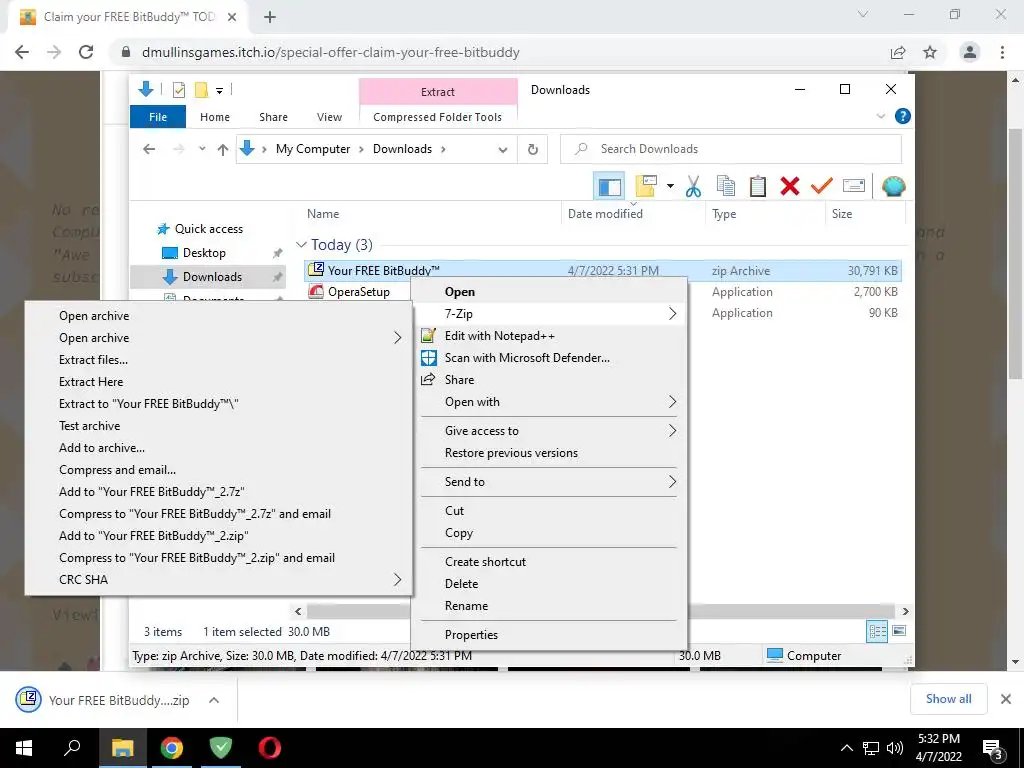Image resolution: width=1024 pixels, height=768 pixels.
Task: Switch to the Home ribbon tab
Action: point(215,117)
